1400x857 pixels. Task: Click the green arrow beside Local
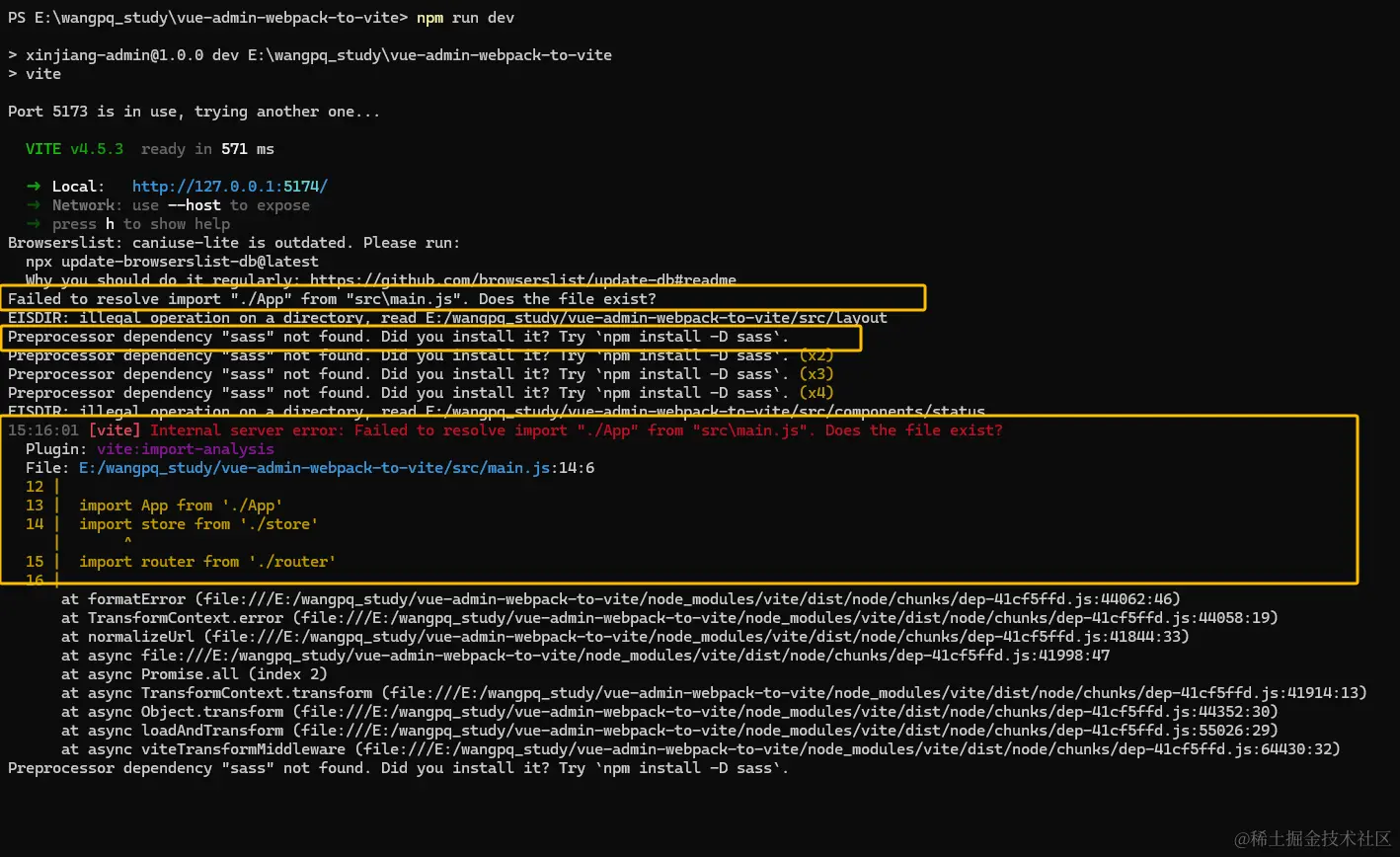(34, 187)
